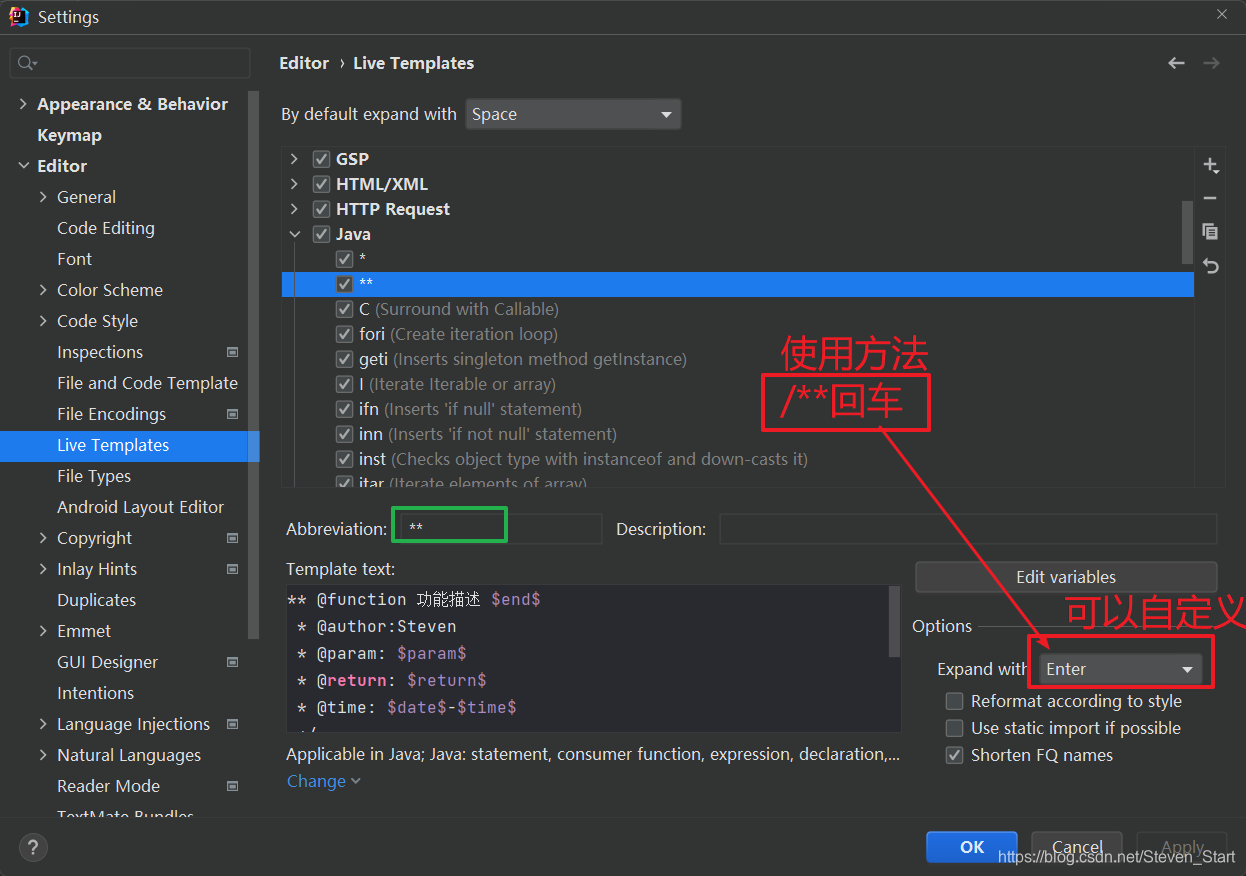Click the Description input field
The width and height of the screenshot is (1246, 876).
(x=968, y=528)
